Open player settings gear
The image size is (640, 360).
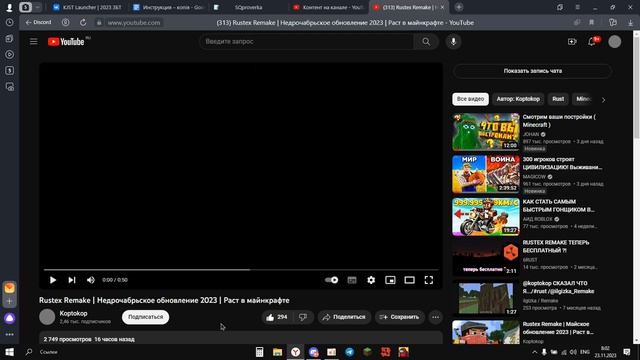click(x=371, y=280)
